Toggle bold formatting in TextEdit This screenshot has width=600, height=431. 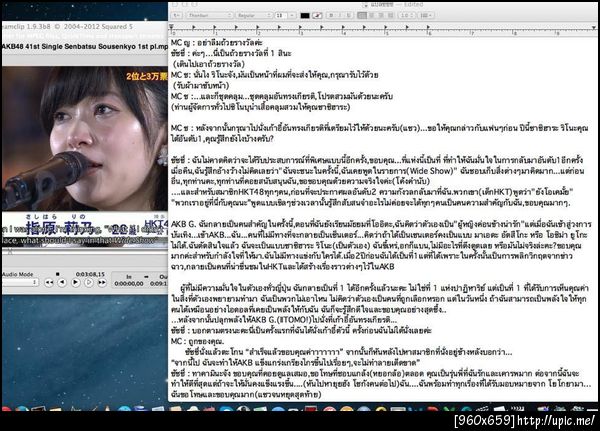[331, 16]
